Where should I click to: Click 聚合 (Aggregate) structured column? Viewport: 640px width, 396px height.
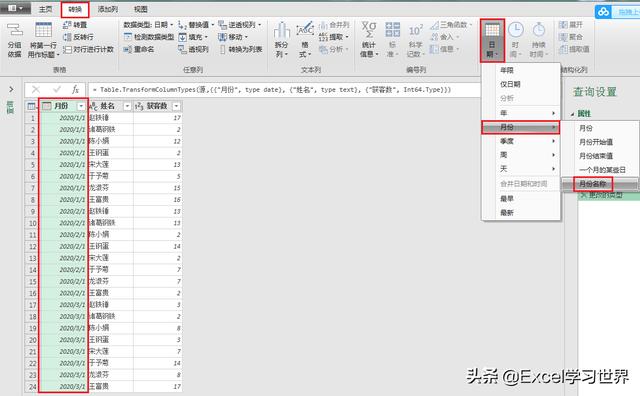[571, 37]
